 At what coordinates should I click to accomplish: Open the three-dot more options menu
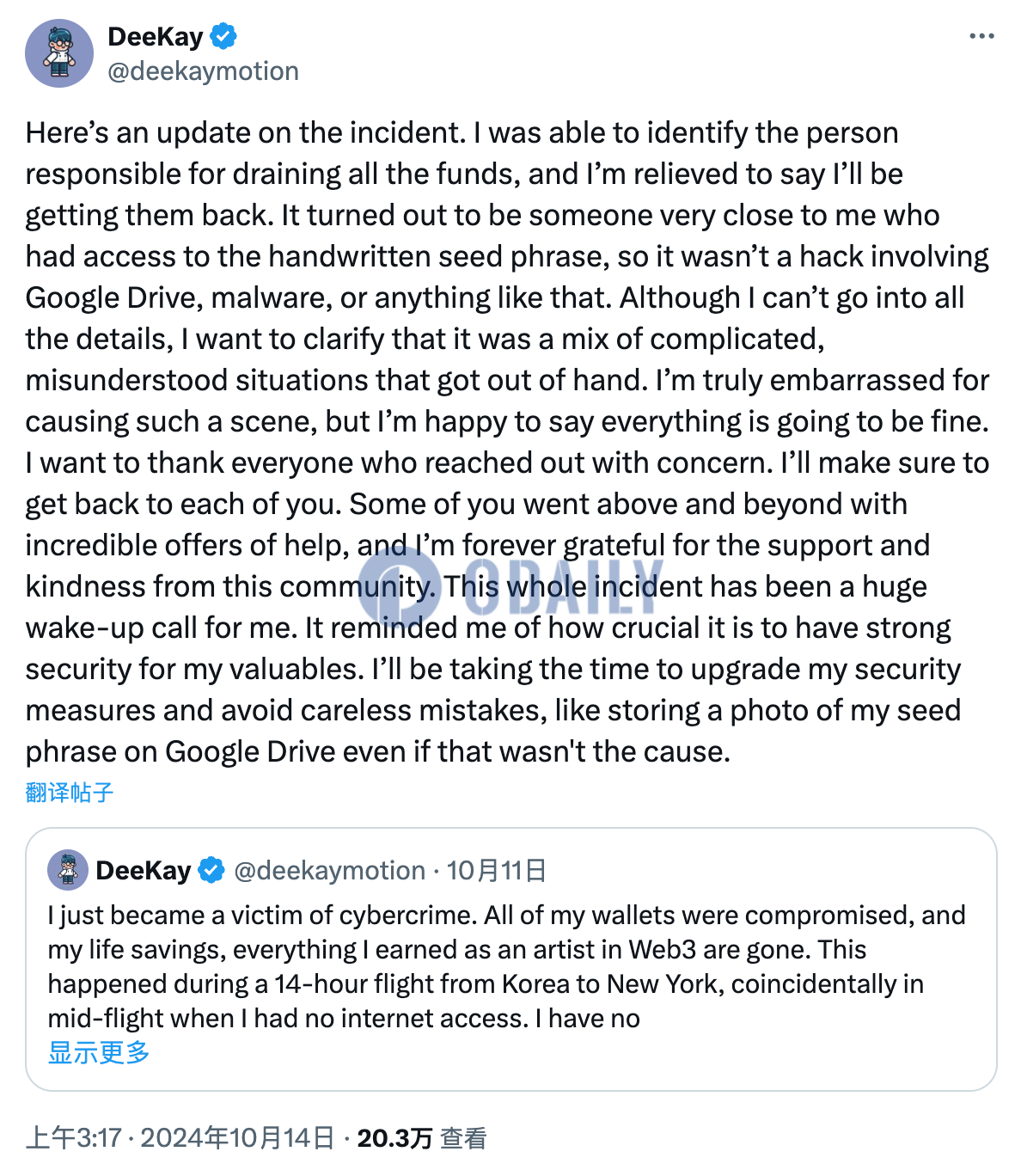click(981, 36)
